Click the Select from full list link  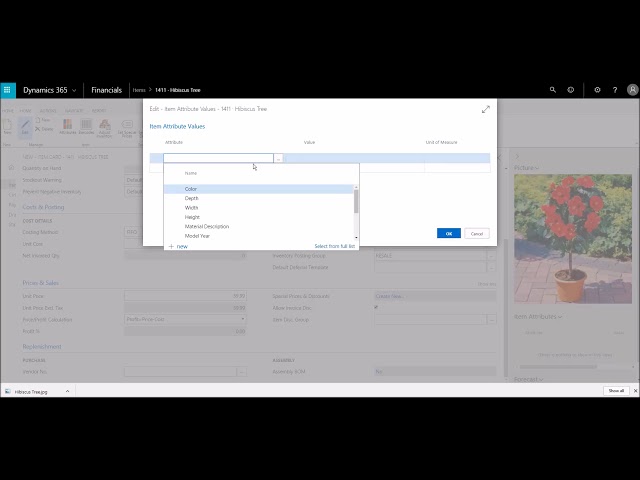pos(334,245)
